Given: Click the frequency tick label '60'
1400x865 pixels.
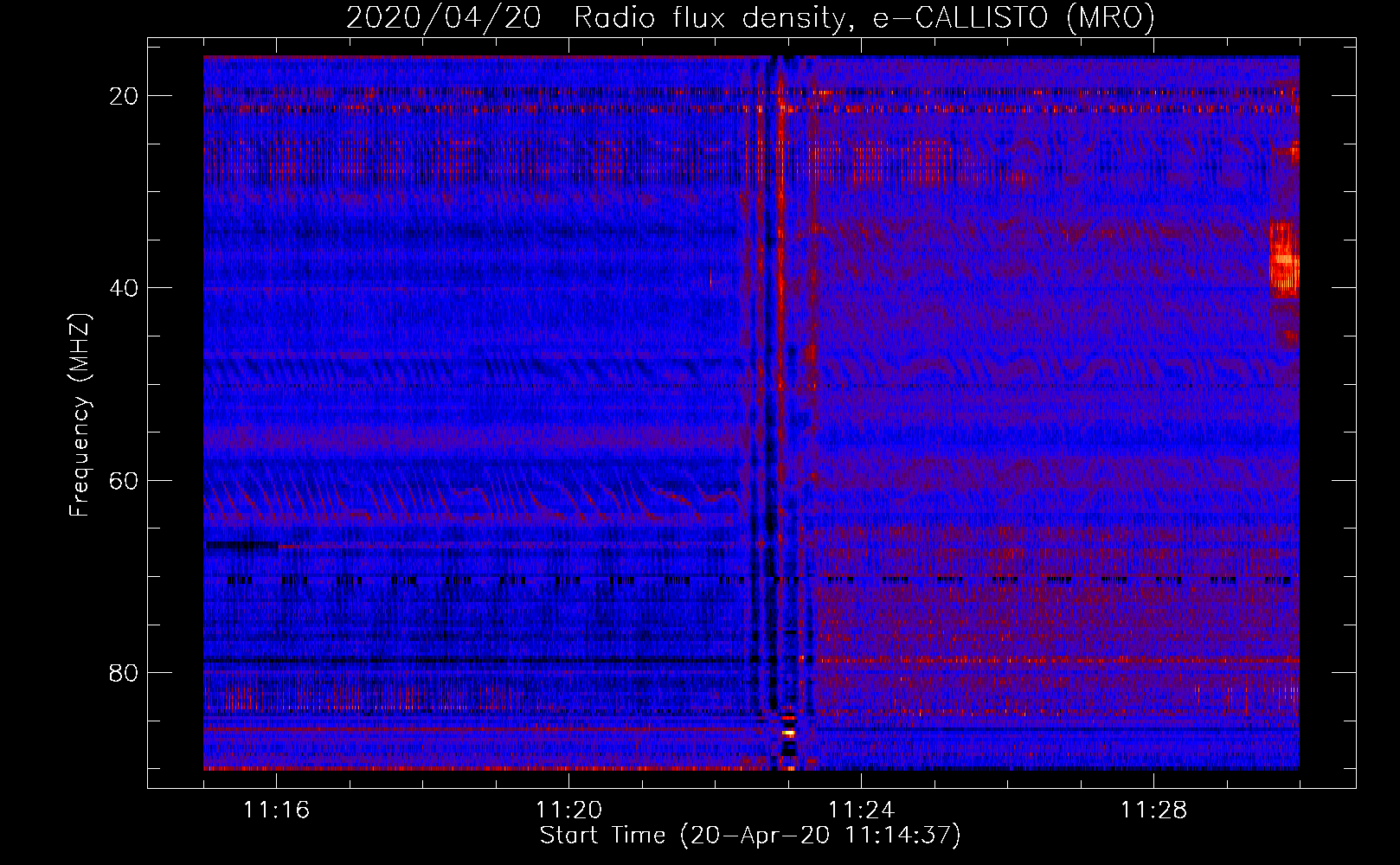Looking at the screenshot, I should pyautogui.click(x=124, y=480).
